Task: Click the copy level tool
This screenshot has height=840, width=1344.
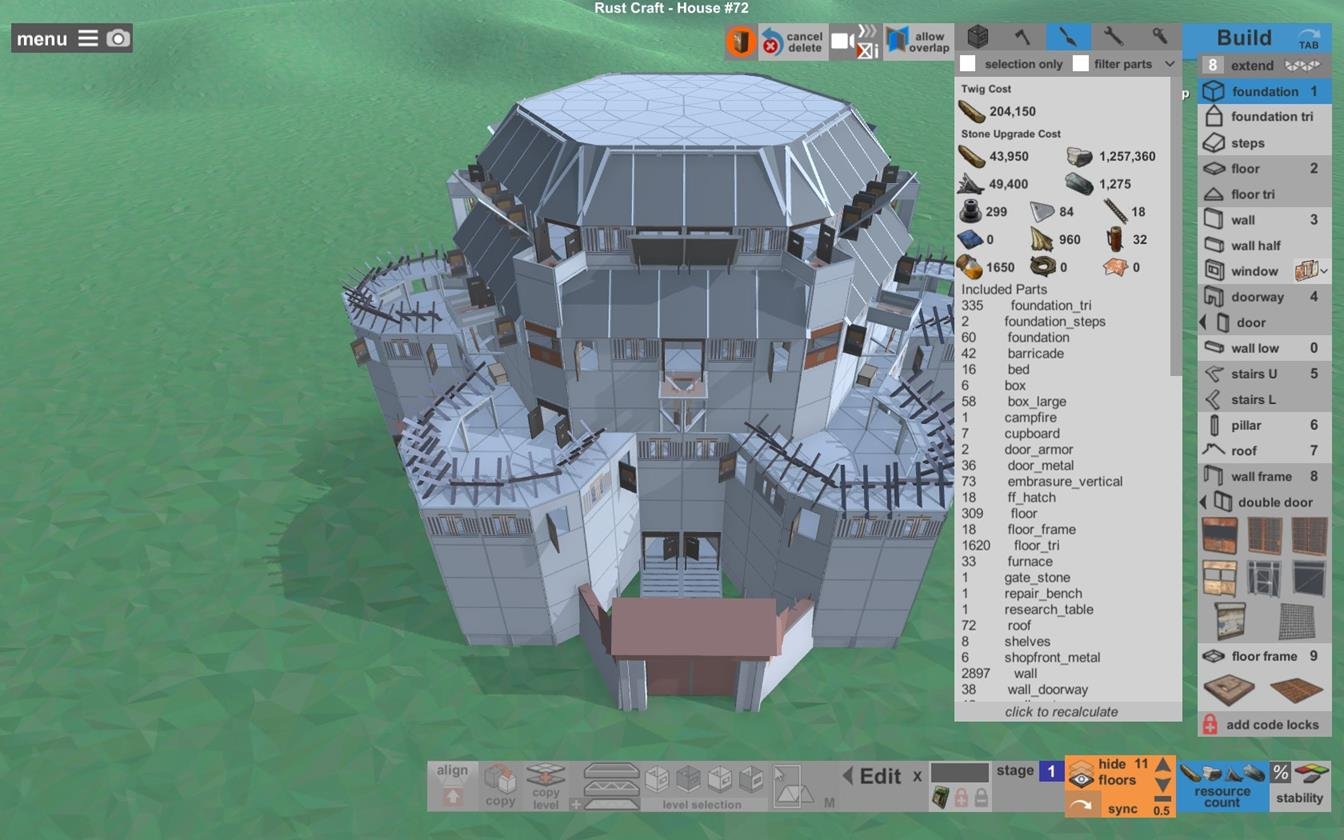Action: (546, 785)
